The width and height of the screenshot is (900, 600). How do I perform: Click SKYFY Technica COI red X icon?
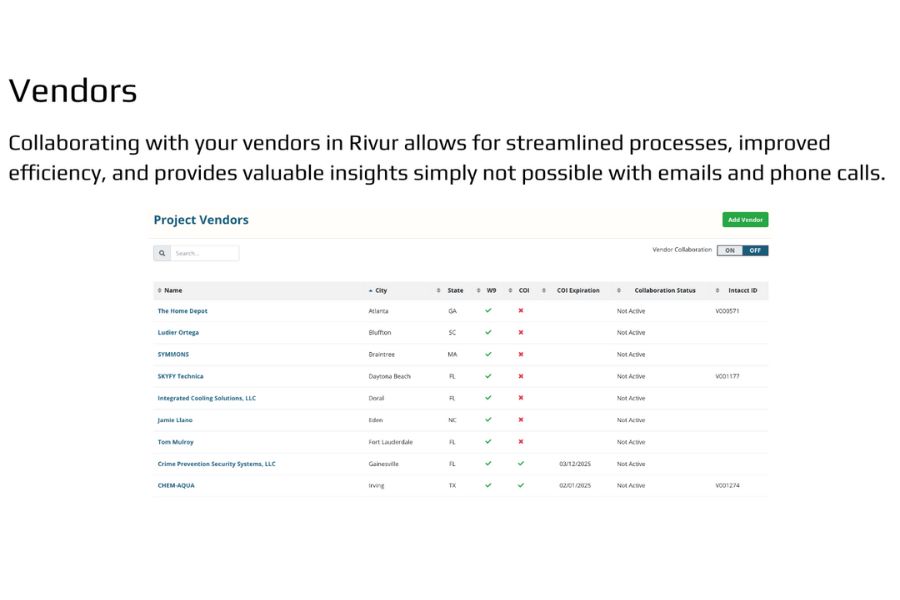coord(521,376)
